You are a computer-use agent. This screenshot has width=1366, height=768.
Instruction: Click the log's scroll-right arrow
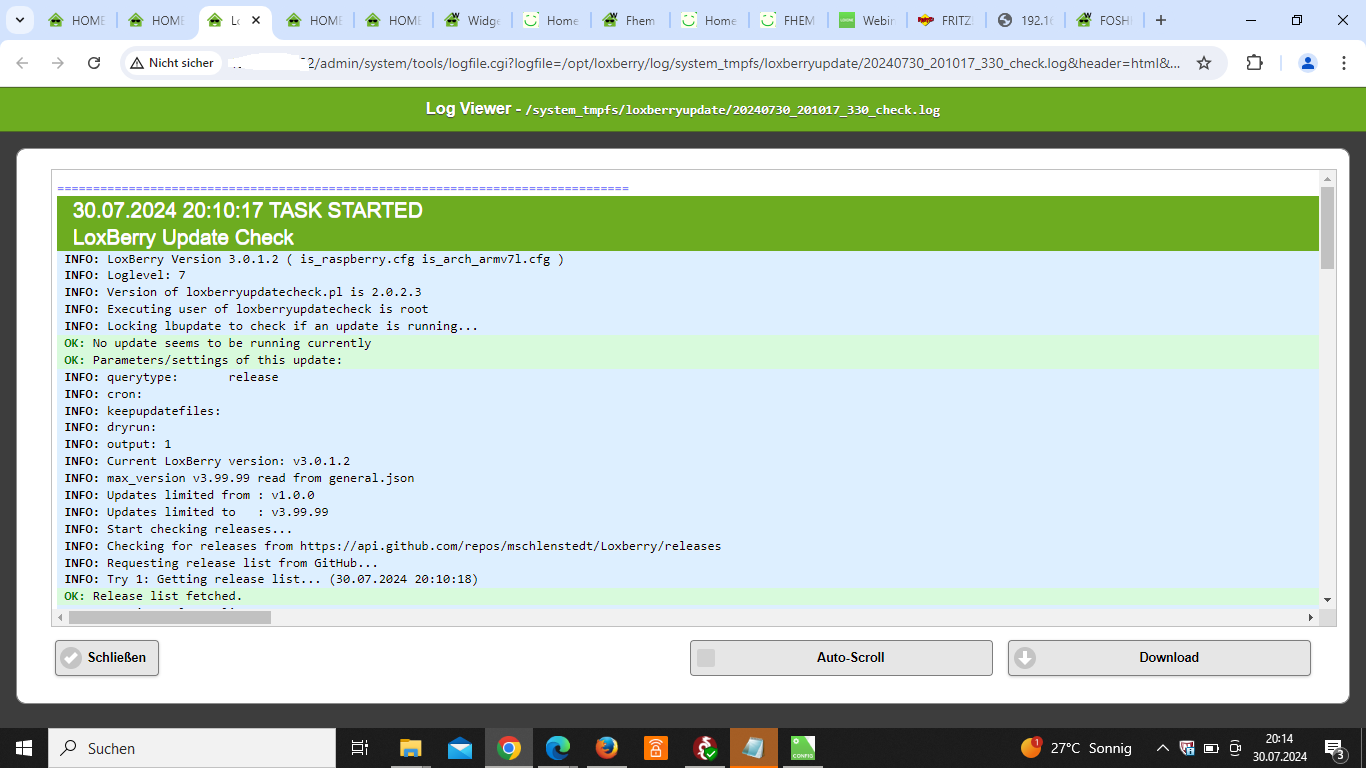1311,618
